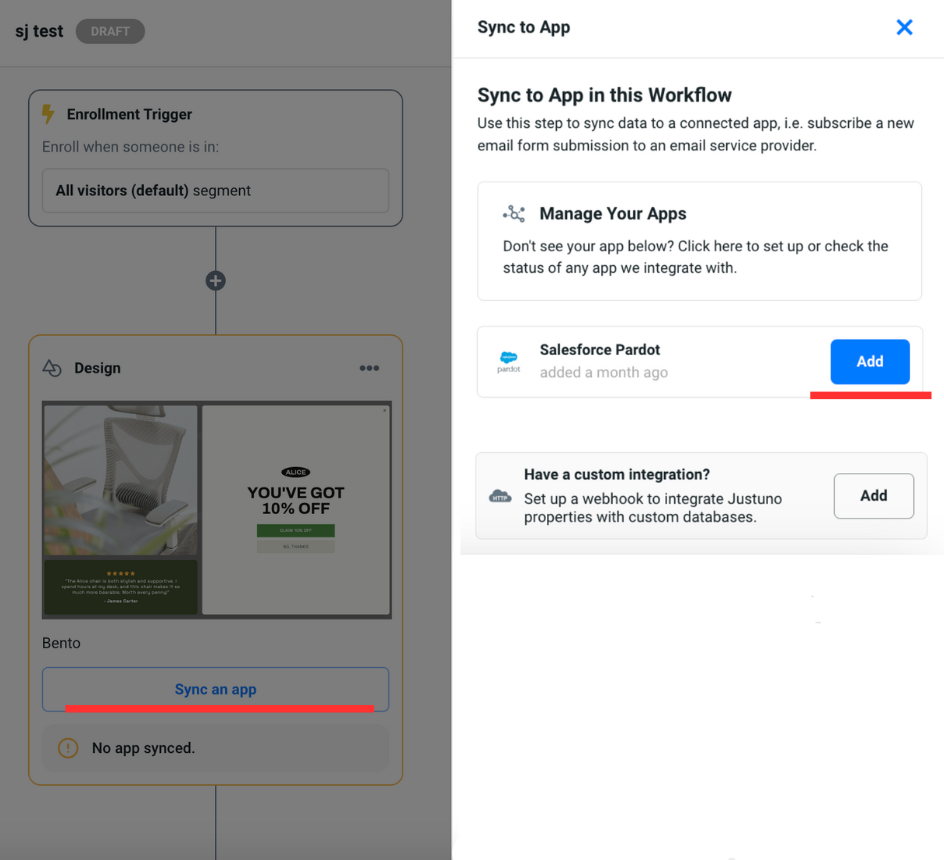The height and width of the screenshot is (860, 944).
Task: Open the Design card three-dot menu
Action: [369, 368]
